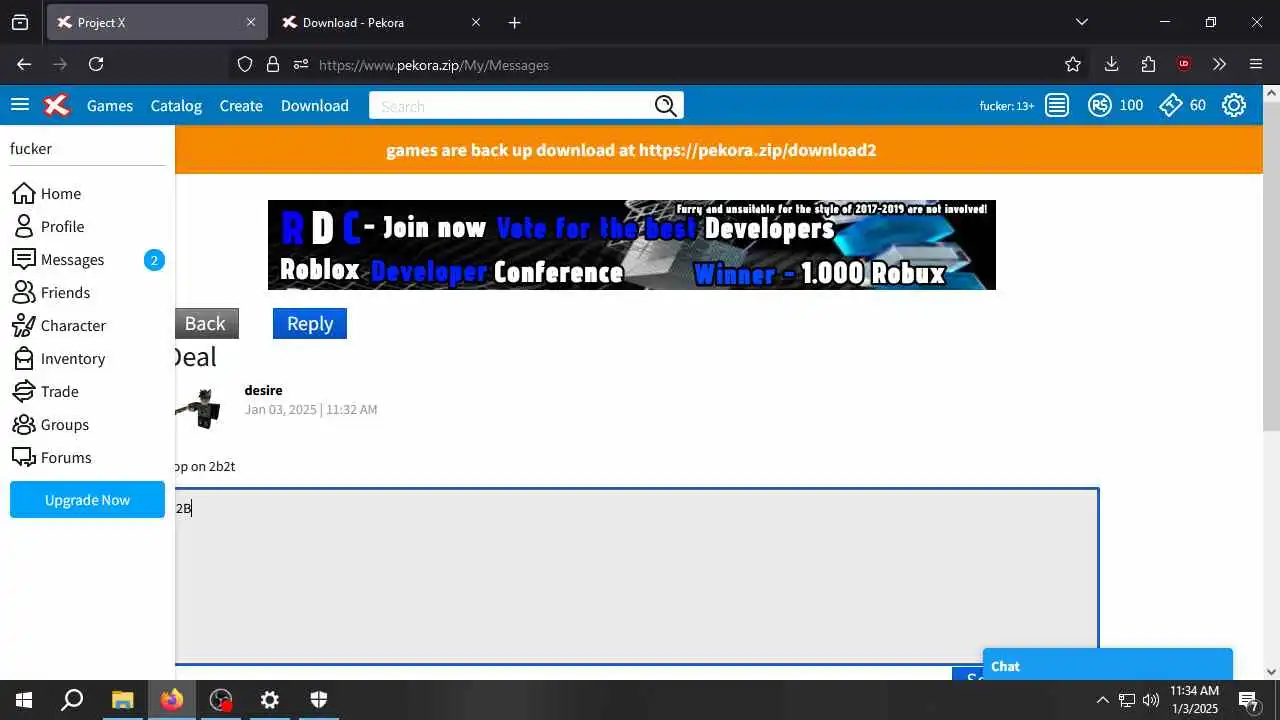The width and height of the screenshot is (1280, 720).
Task: Open the site hamburger menu
Action: click(20, 105)
